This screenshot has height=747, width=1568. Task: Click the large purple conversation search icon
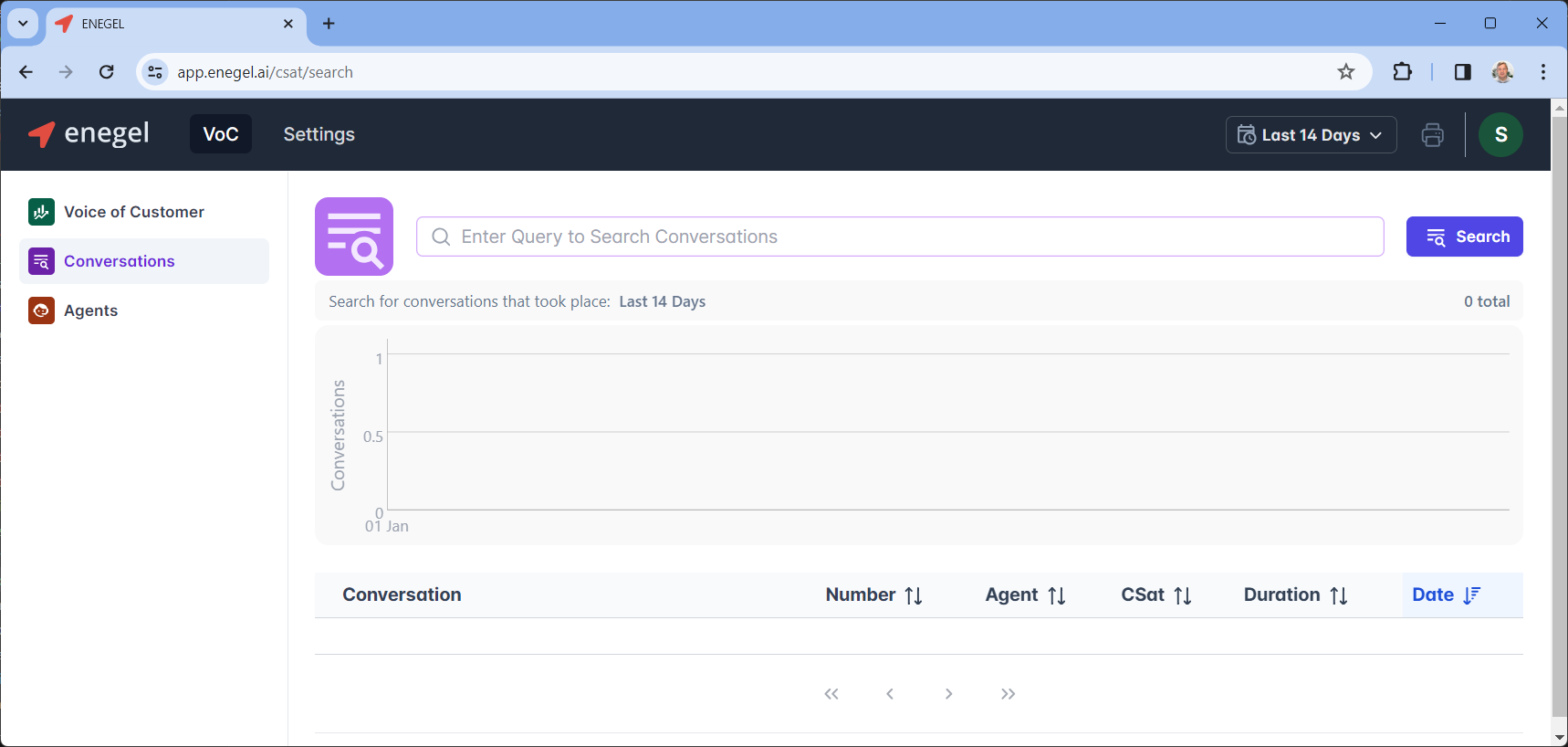tap(354, 237)
